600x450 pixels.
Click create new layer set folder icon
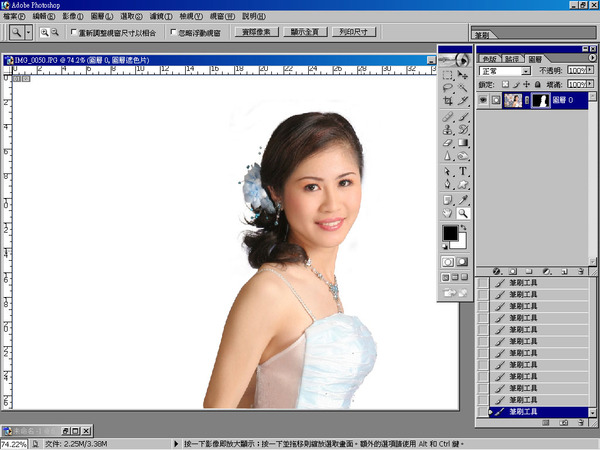[529, 271]
